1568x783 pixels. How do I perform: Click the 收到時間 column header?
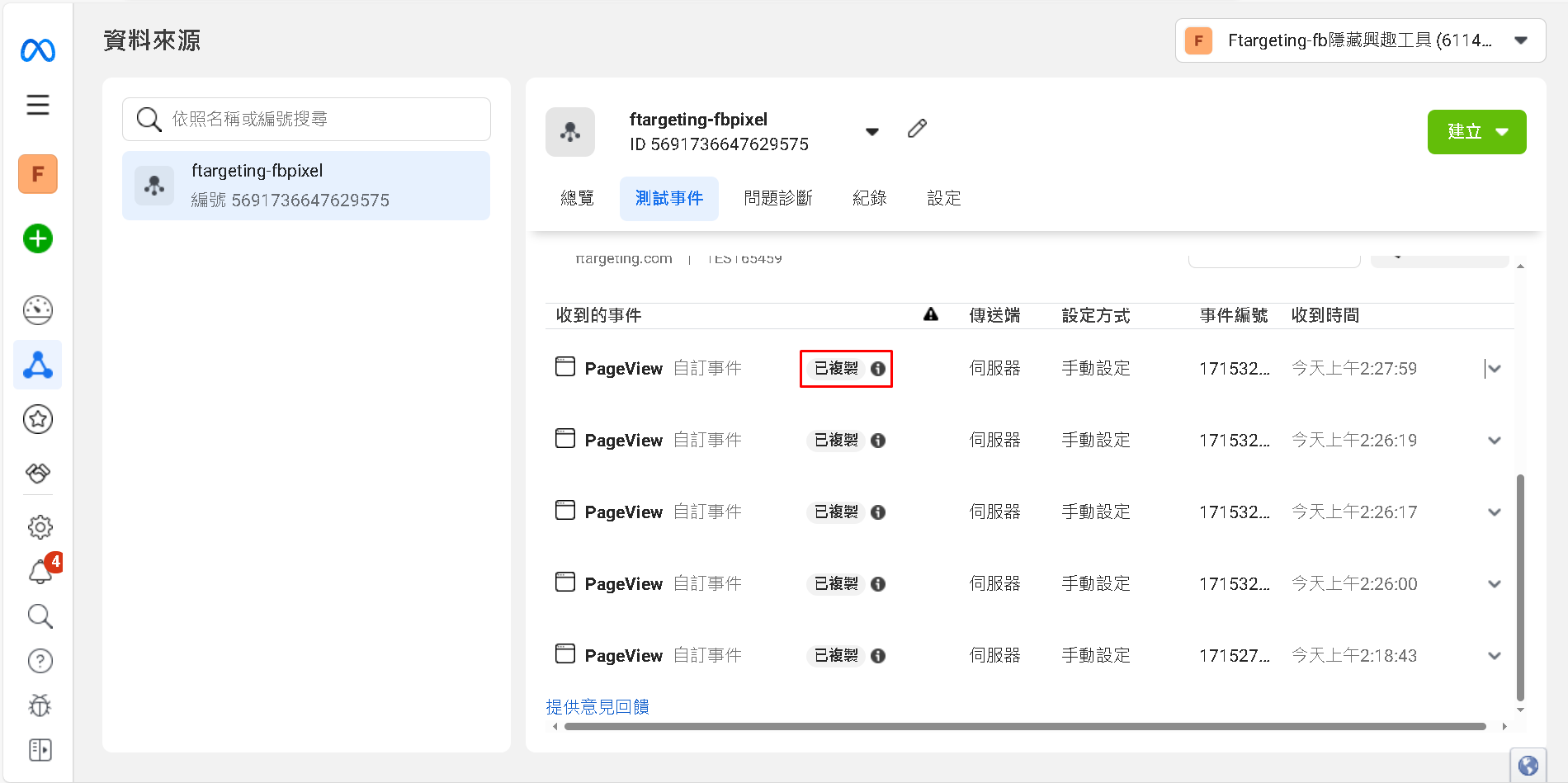click(x=1325, y=315)
